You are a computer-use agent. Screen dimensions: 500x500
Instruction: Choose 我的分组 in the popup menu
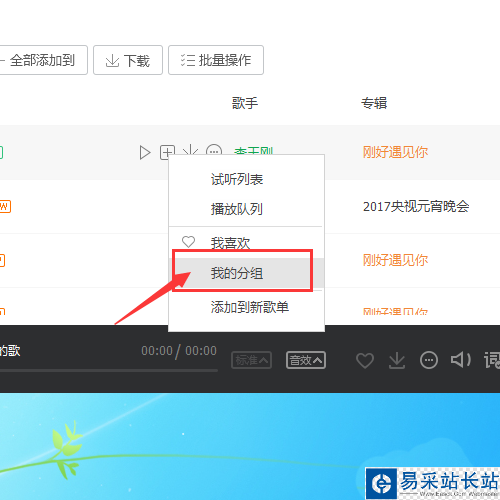click(237, 273)
